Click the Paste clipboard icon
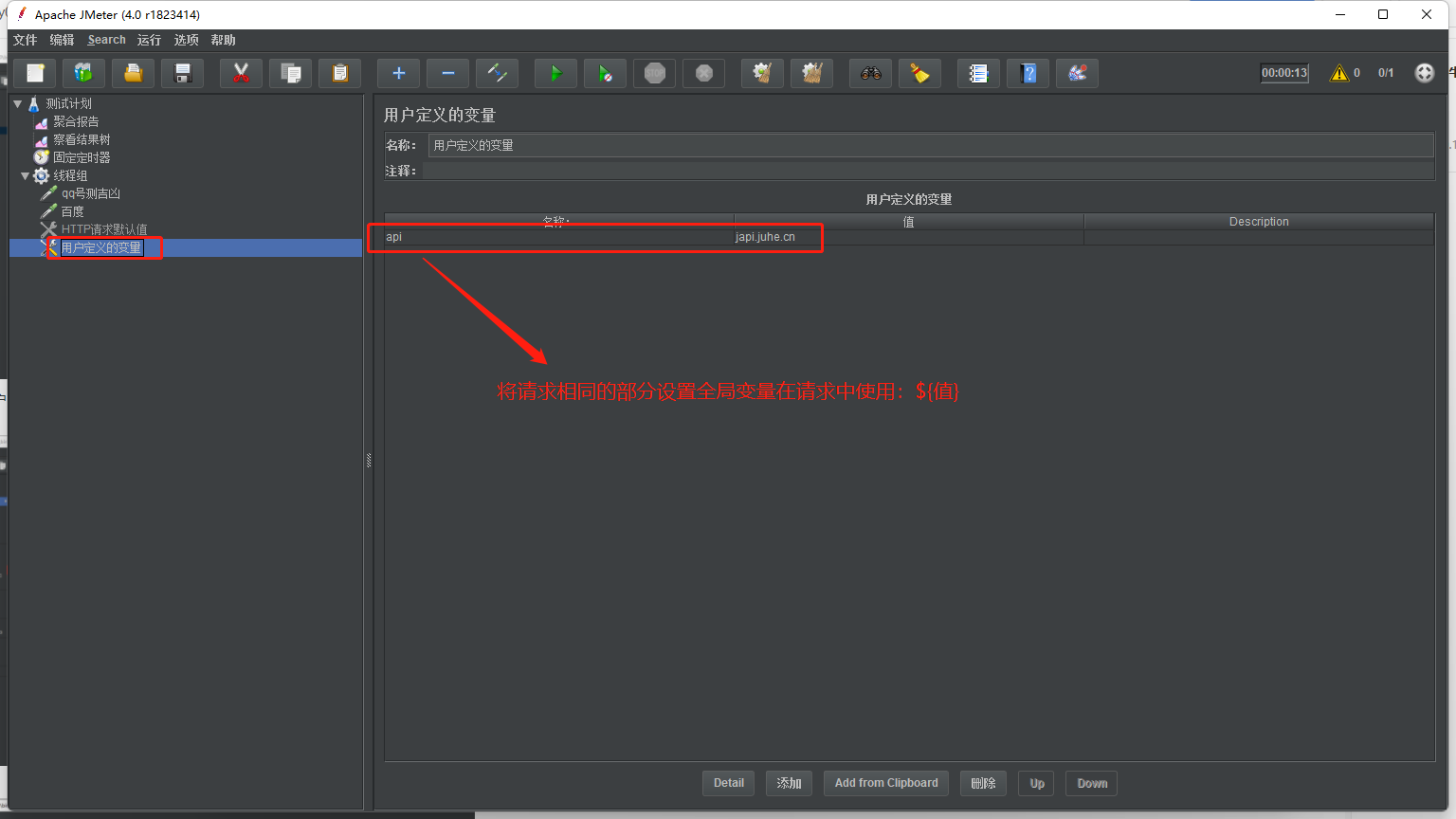Image resolution: width=1456 pixels, height=819 pixels. [x=340, y=73]
